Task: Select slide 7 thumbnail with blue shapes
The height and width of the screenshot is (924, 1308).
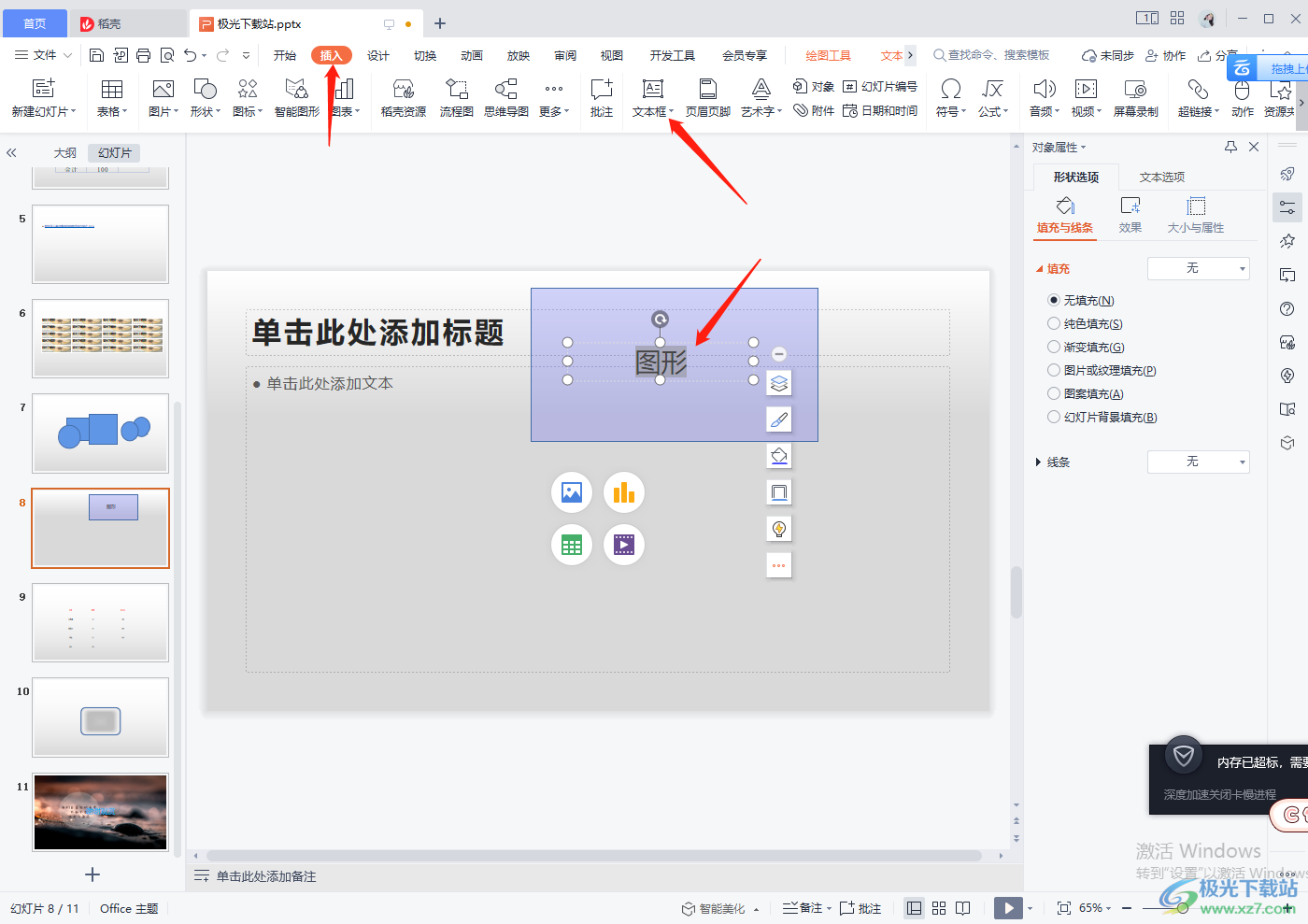Action: pyautogui.click(x=101, y=434)
